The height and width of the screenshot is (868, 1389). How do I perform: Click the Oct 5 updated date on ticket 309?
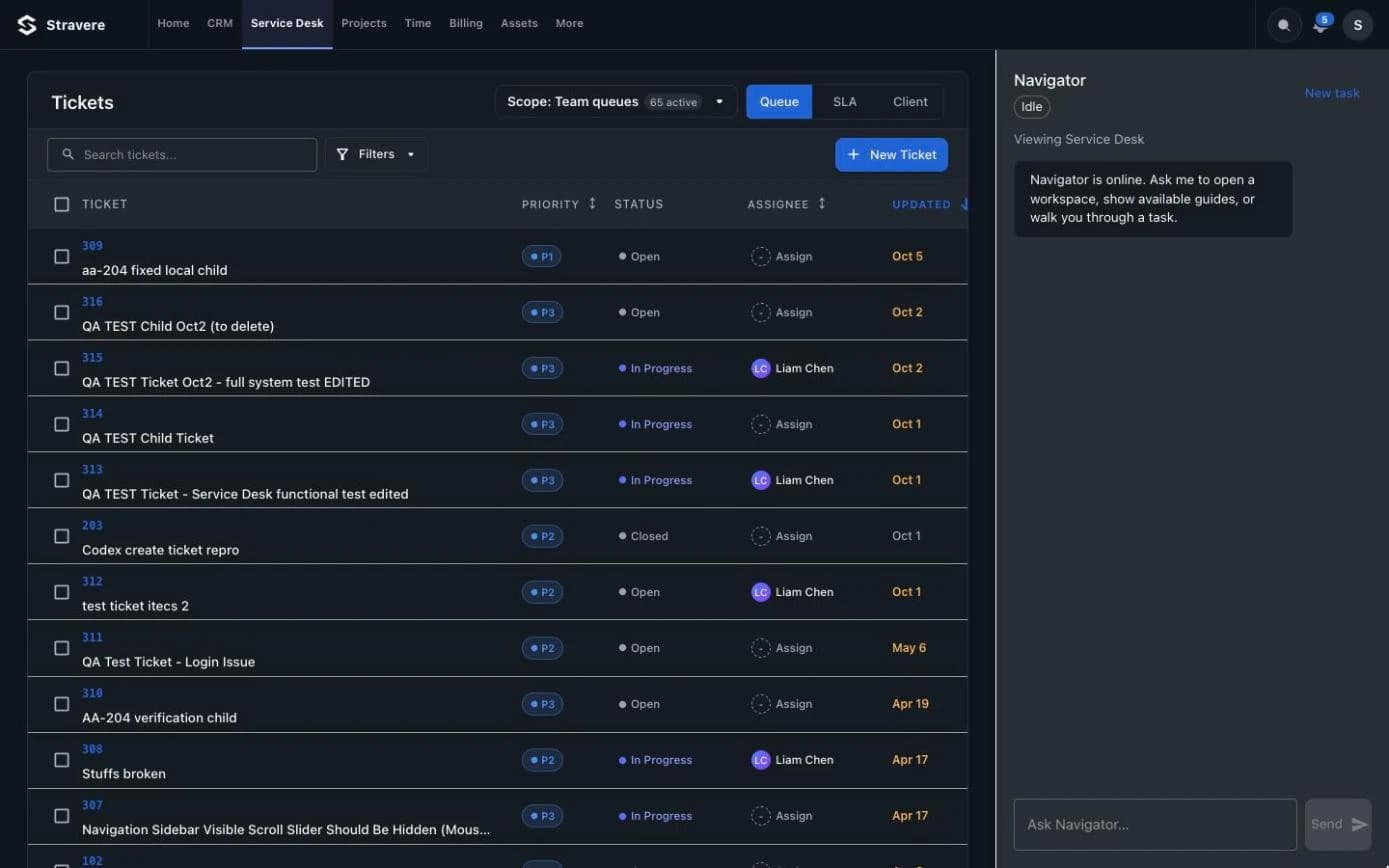point(907,256)
